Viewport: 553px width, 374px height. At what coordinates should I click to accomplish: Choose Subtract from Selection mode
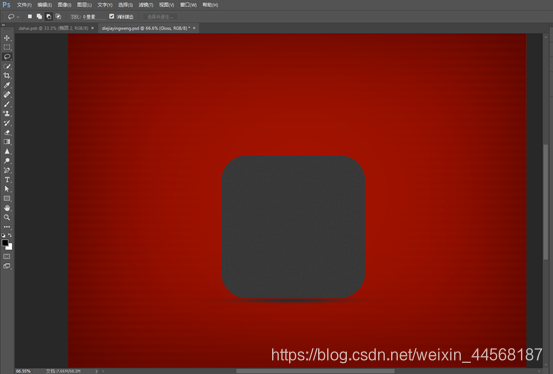(x=49, y=17)
